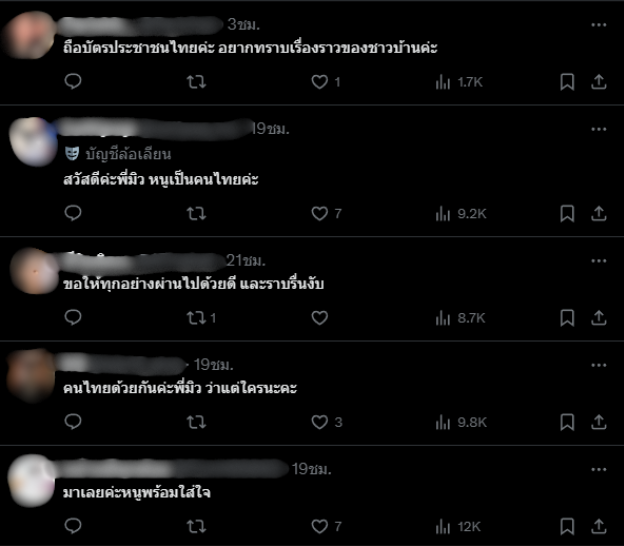Click the parody account label บัญชีล้อเลียน

(x=118, y=154)
